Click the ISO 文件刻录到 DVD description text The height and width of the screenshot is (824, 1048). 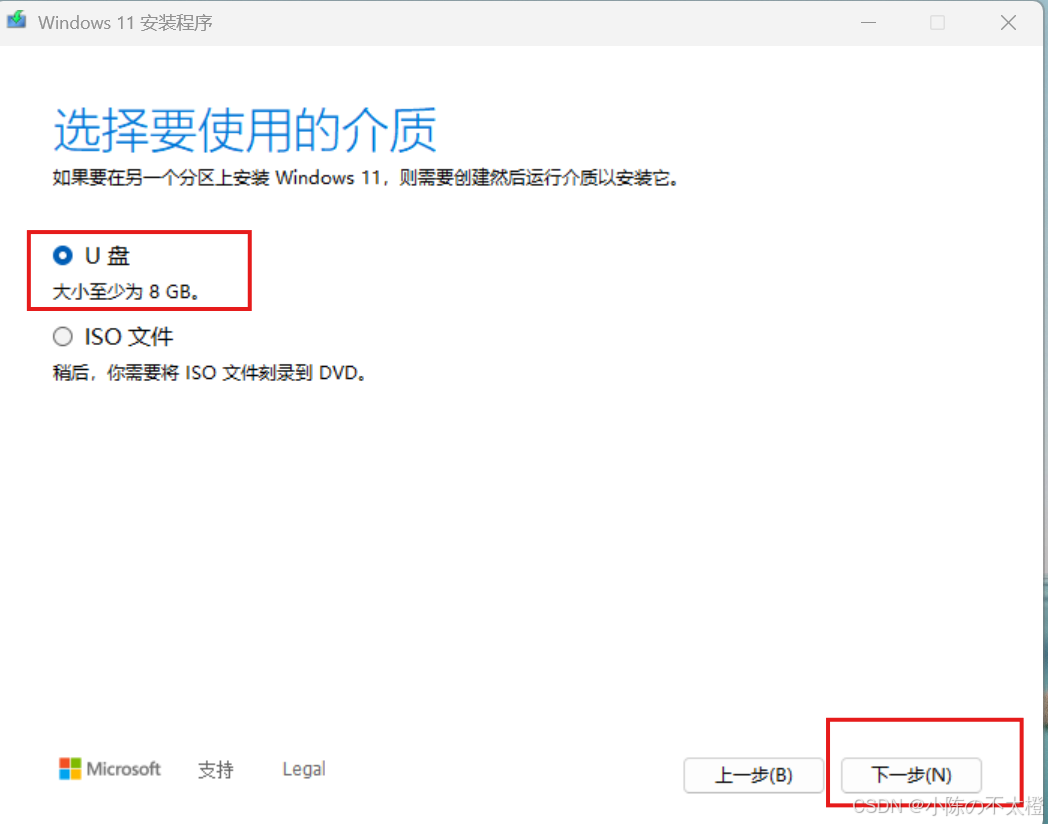click(x=209, y=372)
